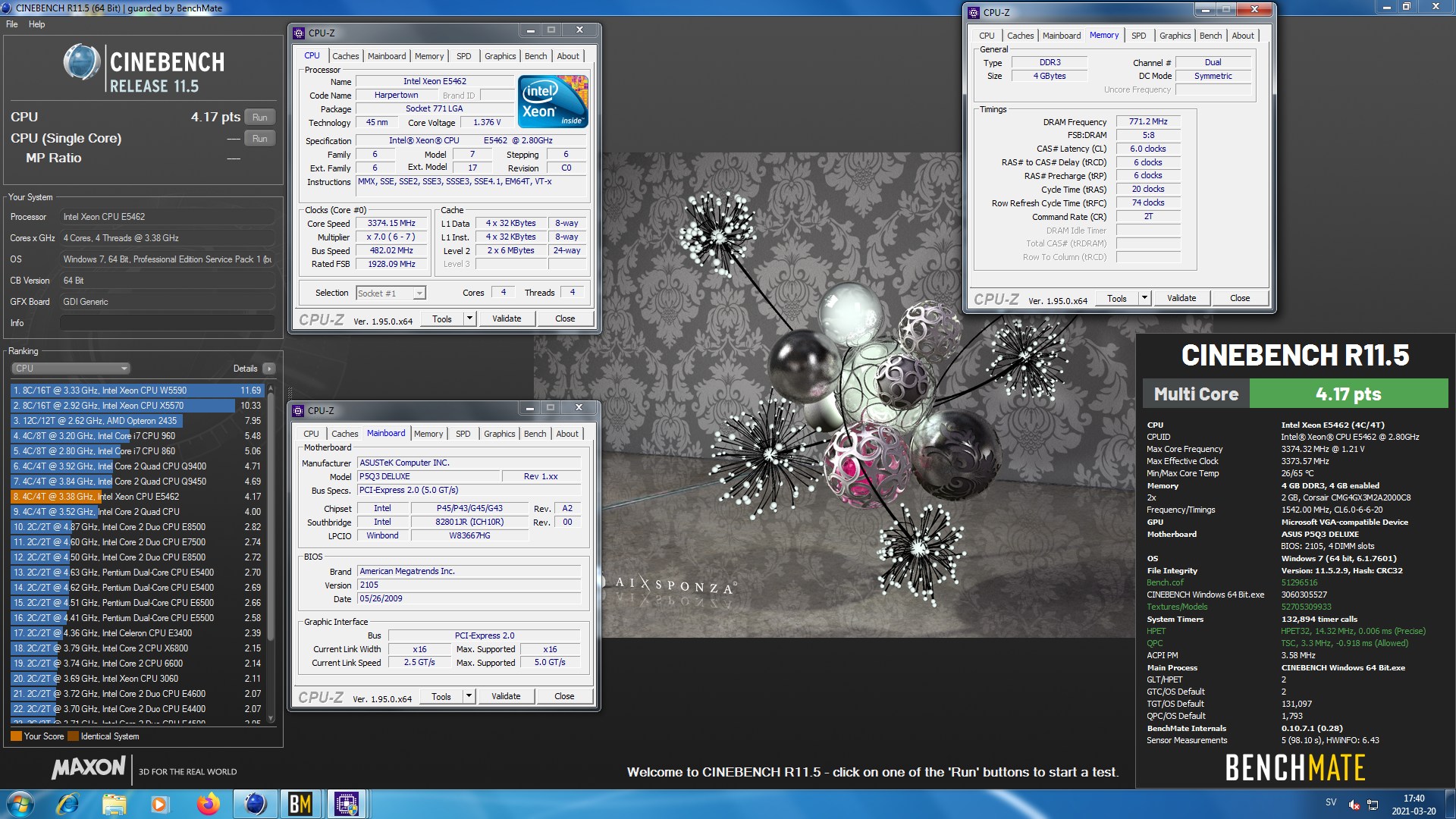This screenshot has height=819, width=1456.
Task: Click the Info input field
Action: (167, 323)
